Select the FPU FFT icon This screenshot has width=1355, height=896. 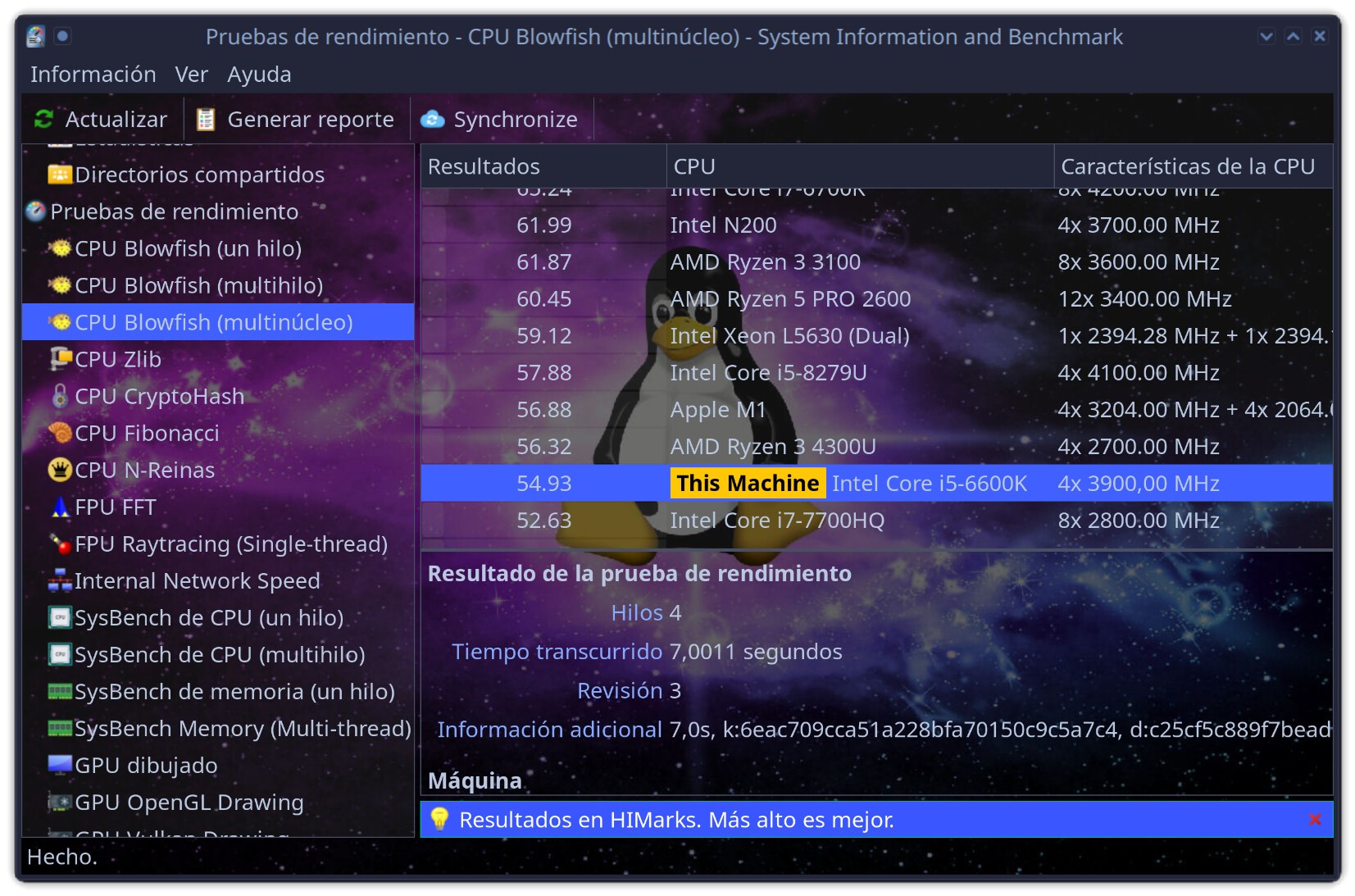coord(60,507)
